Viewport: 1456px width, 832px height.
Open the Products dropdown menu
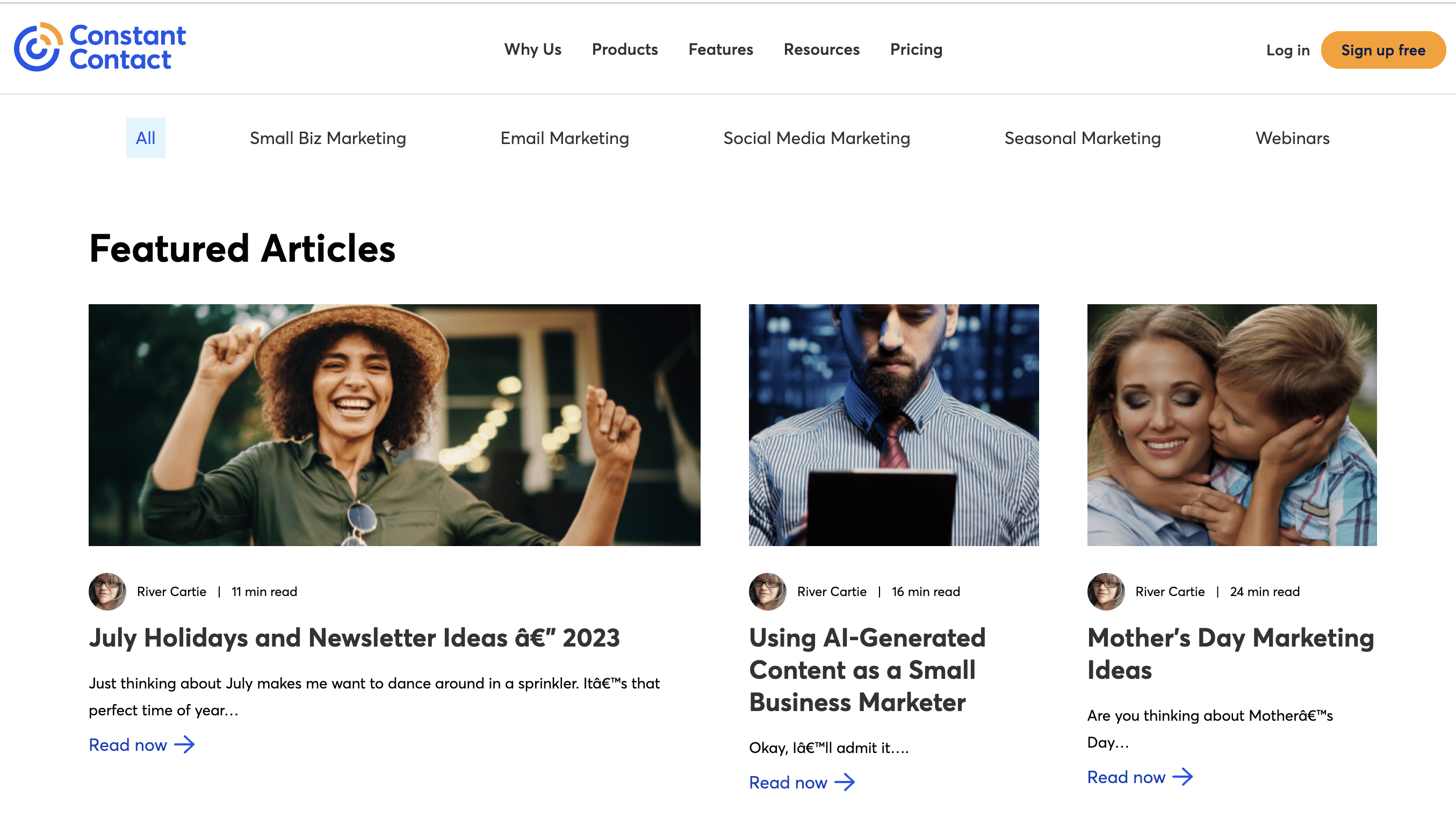click(x=625, y=49)
